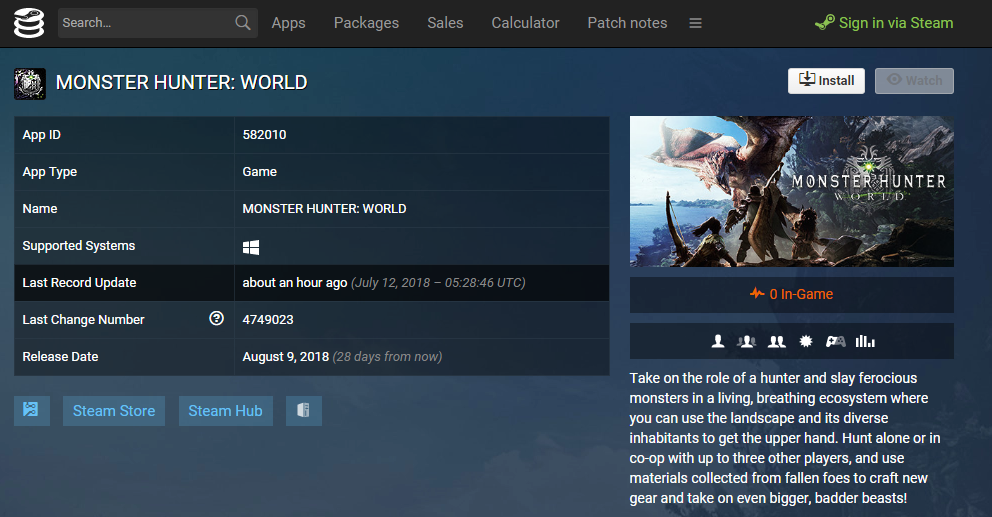The height and width of the screenshot is (517, 992).
Task: Select App ID value 582010
Action: pos(264,135)
